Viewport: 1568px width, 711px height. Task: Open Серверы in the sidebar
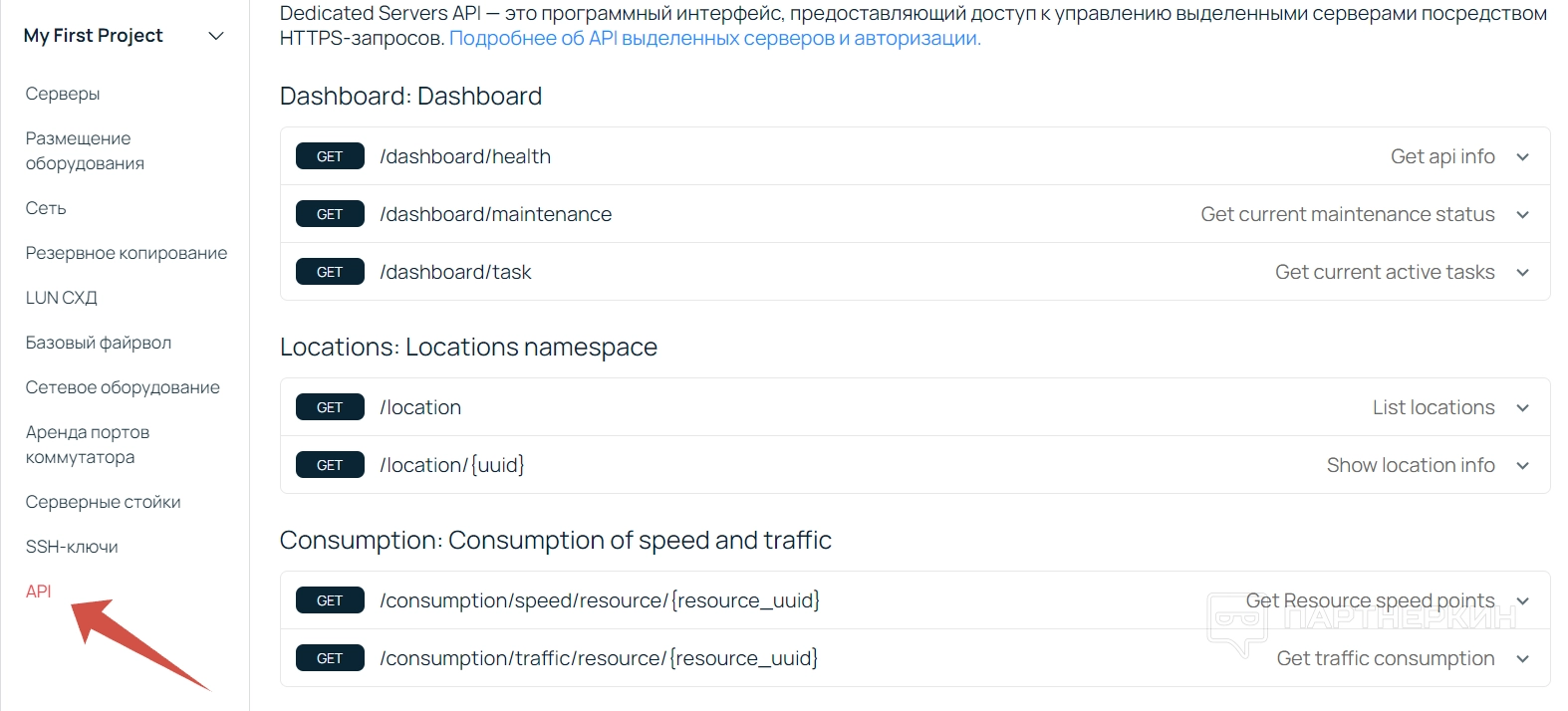(63, 94)
